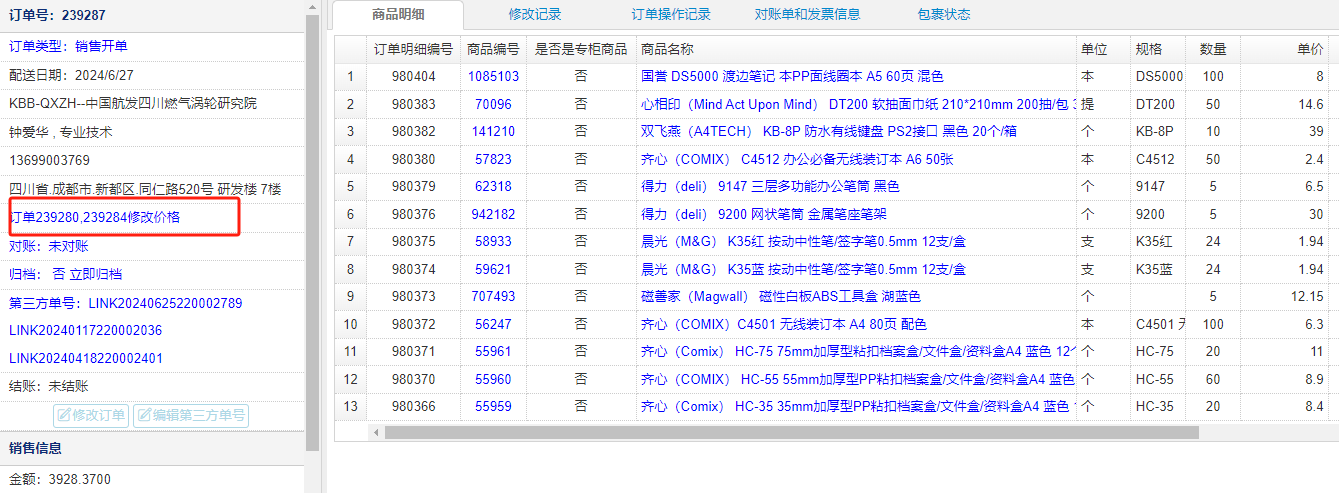1339x493 pixels.
Task: Click the 单位 column header
Action: click(1104, 49)
